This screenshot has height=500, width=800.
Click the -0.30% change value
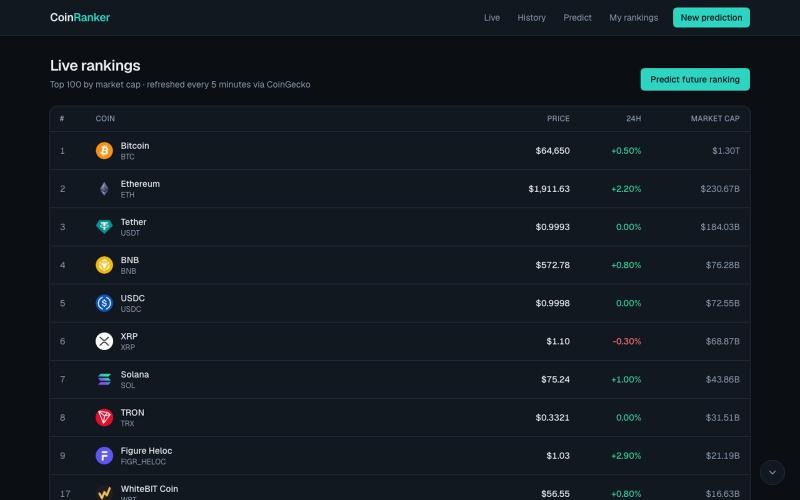tap(627, 341)
